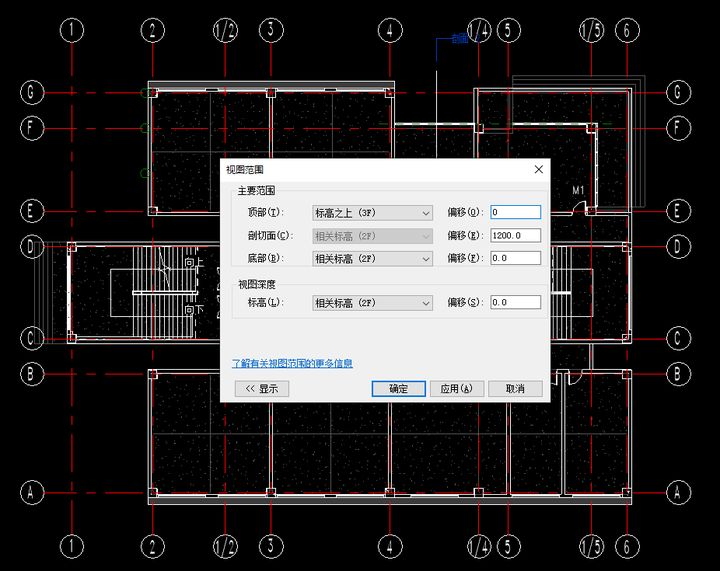Select bottom grid bubble 1
The image size is (720, 571).
tap(72, 546)
